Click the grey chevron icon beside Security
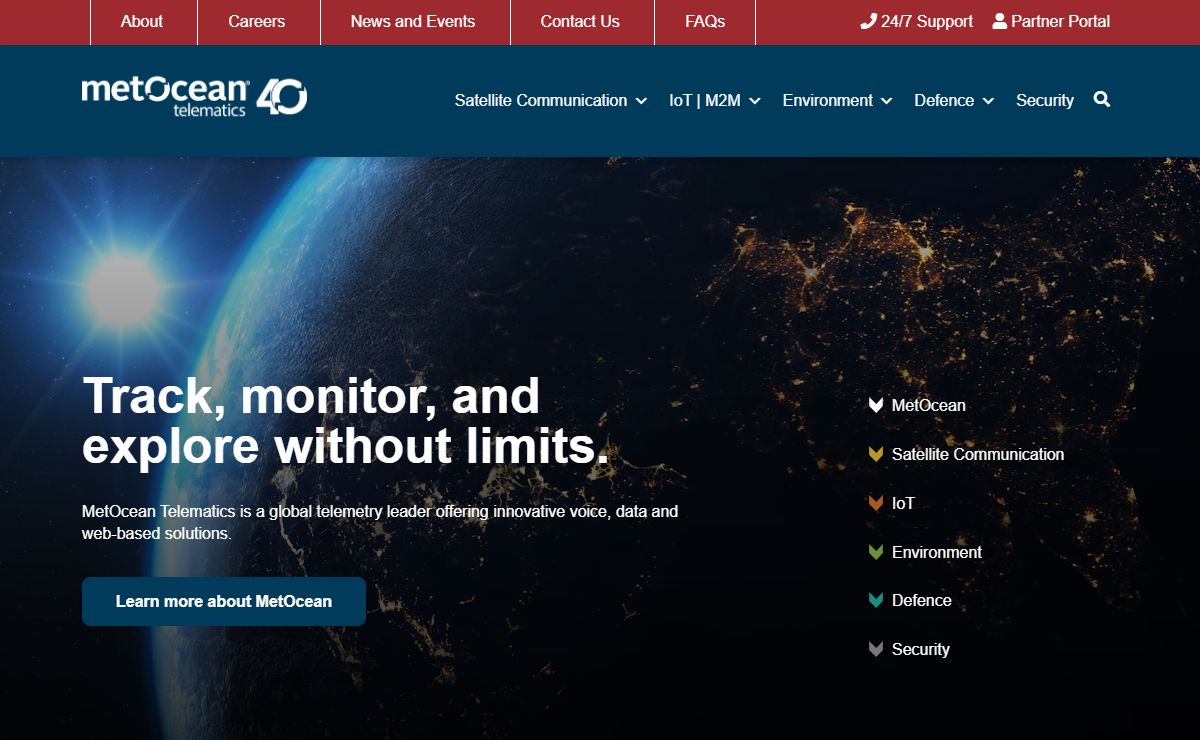 (x=876, y=649)
